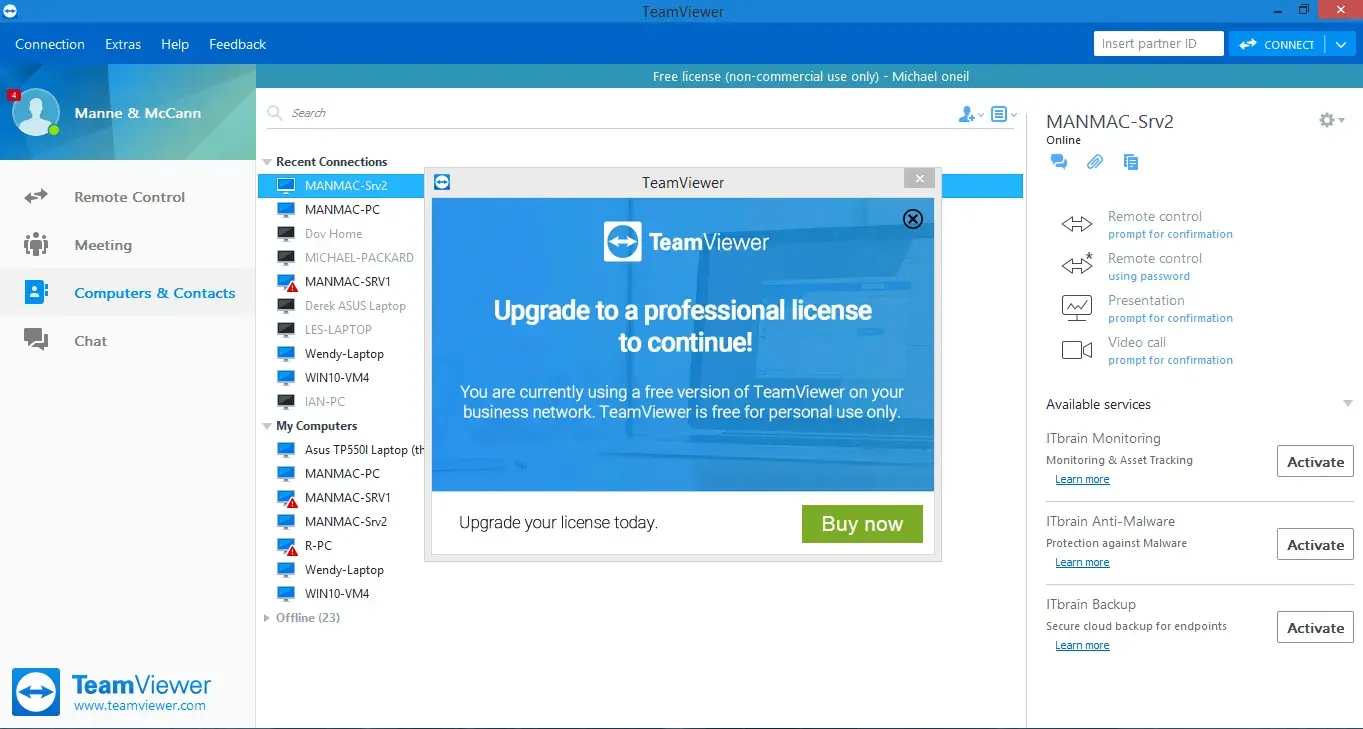
Task: Click the magnifier icon in the search bar
Action: pyautogui.click(x=275, y=113)
